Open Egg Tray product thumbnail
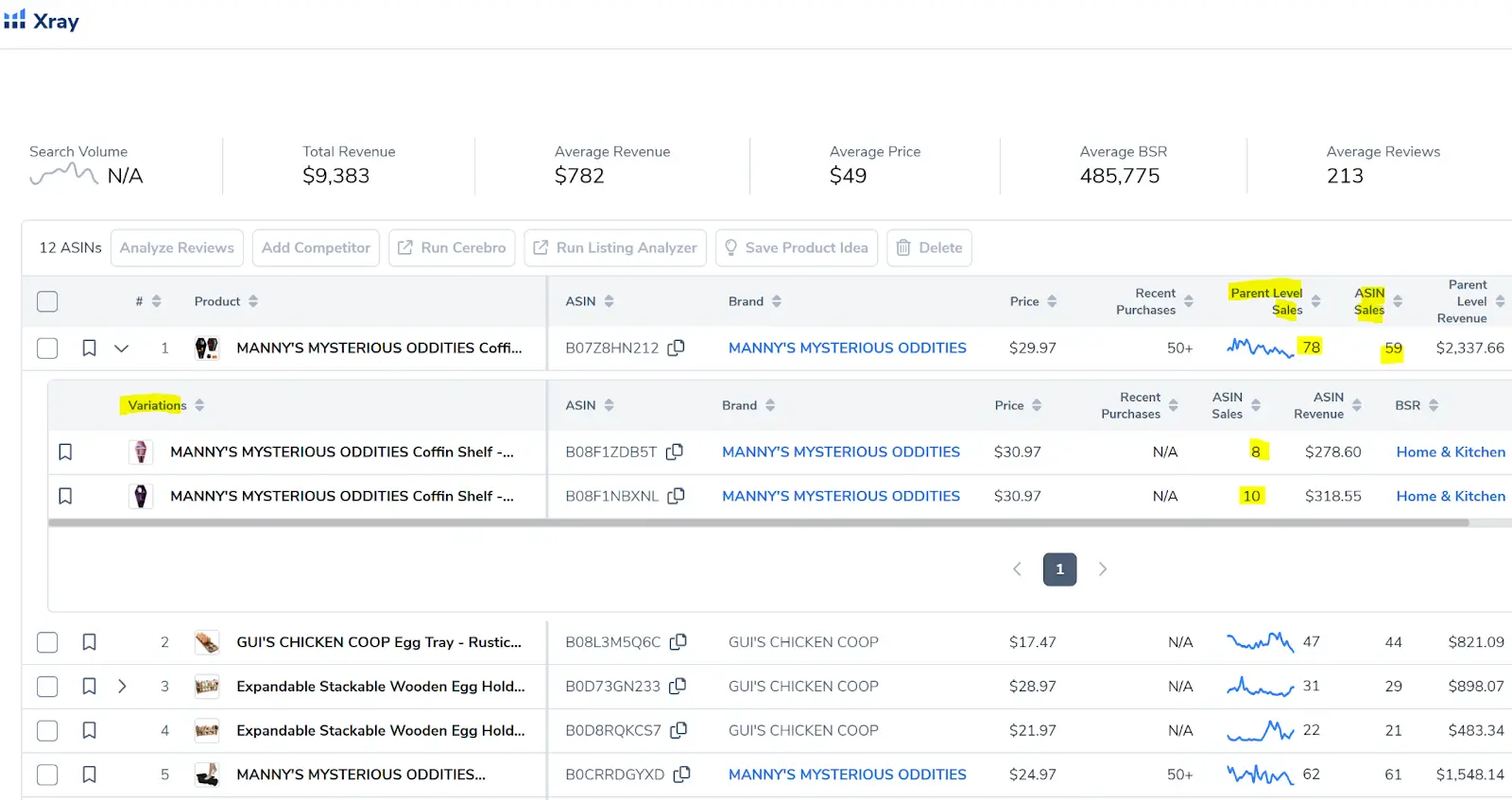Viewport: 1512px width, 800px height. 207,642
